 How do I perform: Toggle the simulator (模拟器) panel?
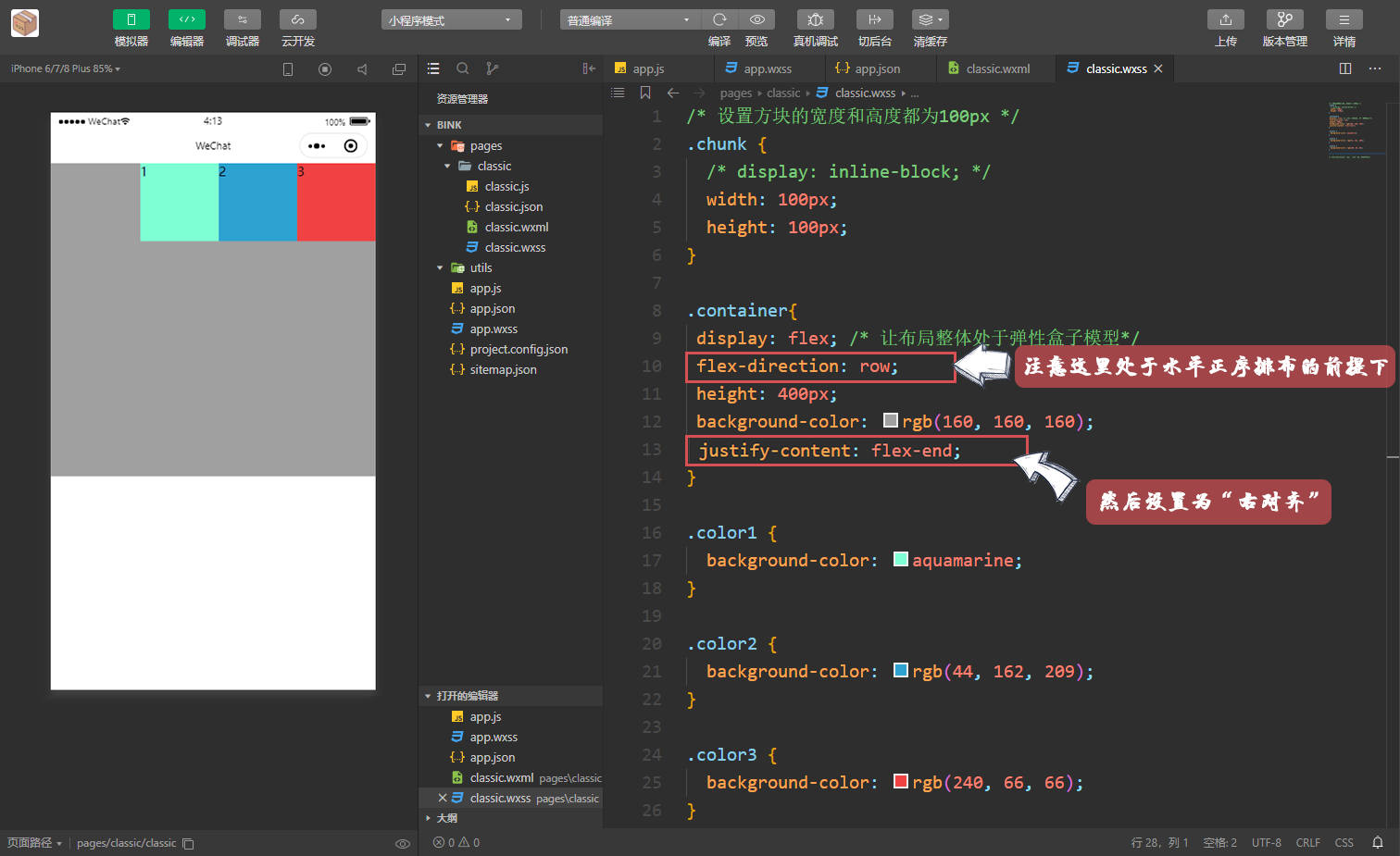point(131,19)
